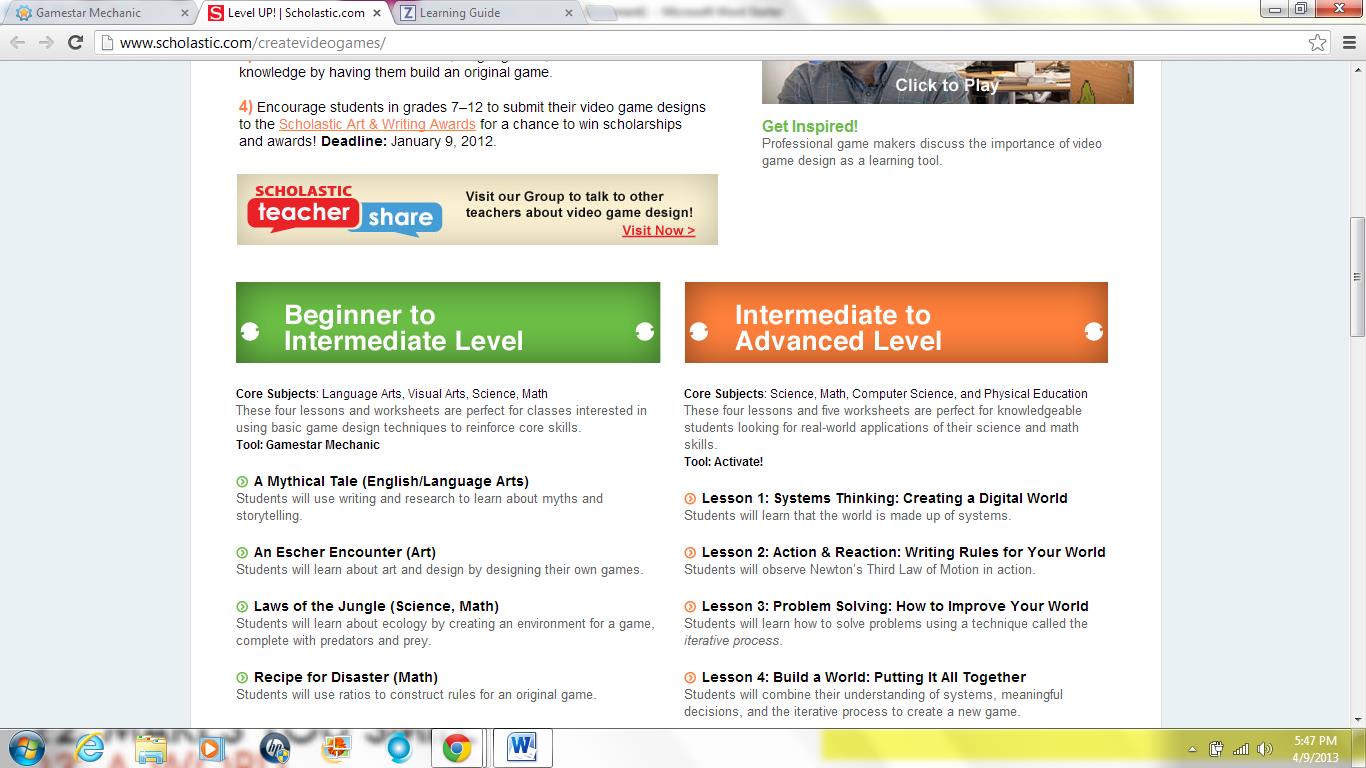1366x768 pixels.
Task: Go back using the browser back arrow
Action: tap(18, 43)
